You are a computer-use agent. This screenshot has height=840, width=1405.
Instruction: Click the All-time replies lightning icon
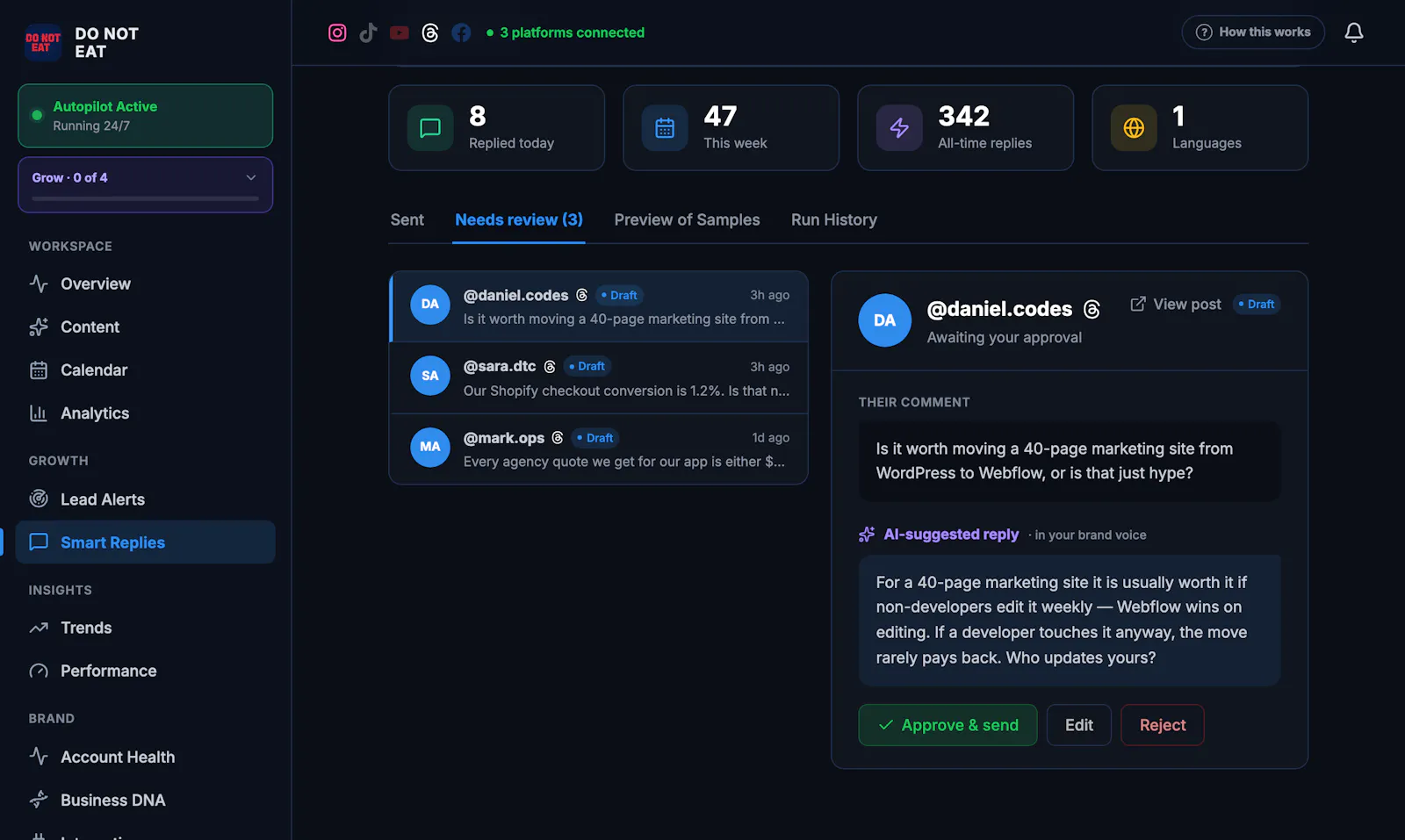pos(899,128)
